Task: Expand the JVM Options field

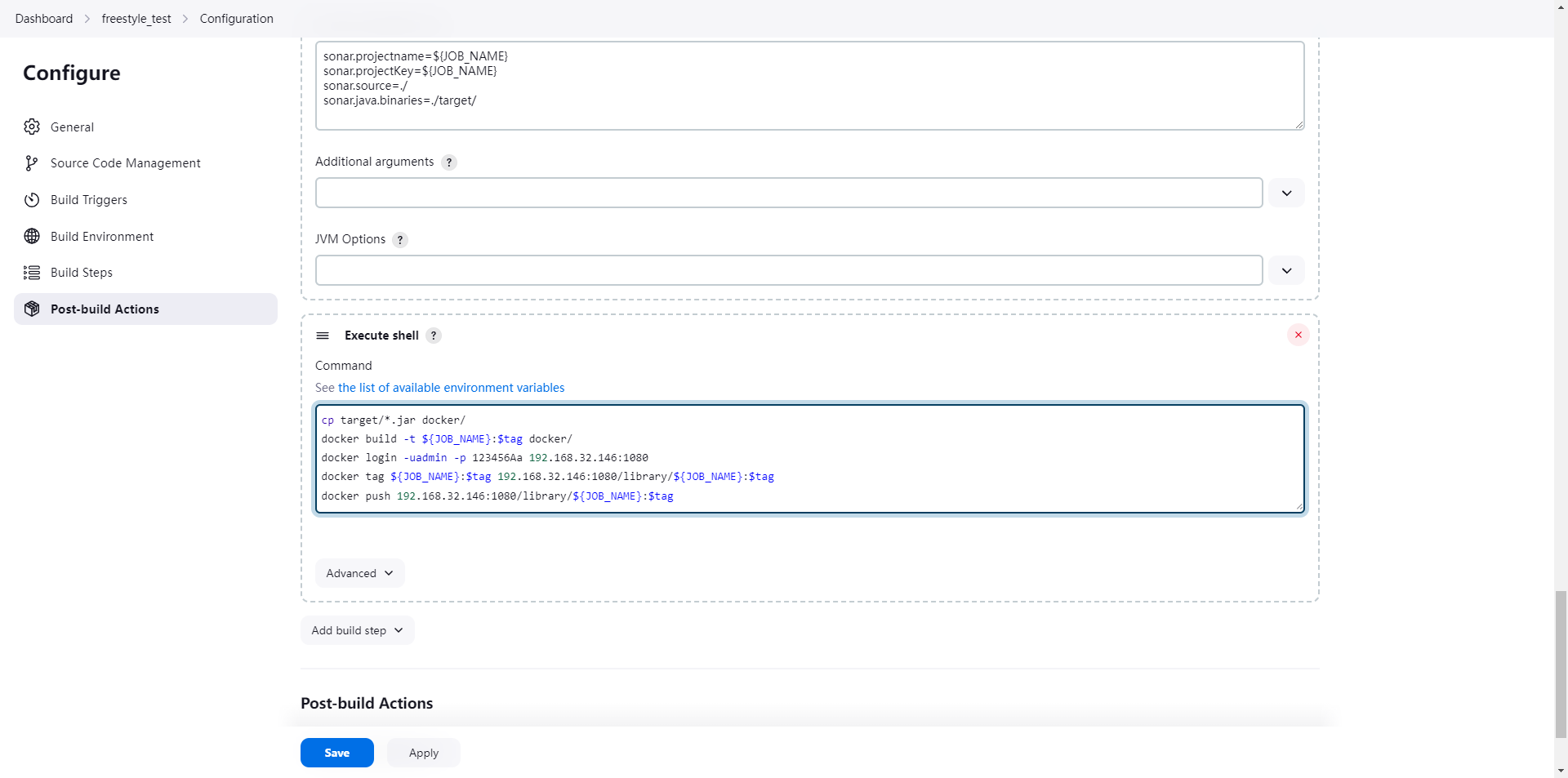Action: [1286, 271]
